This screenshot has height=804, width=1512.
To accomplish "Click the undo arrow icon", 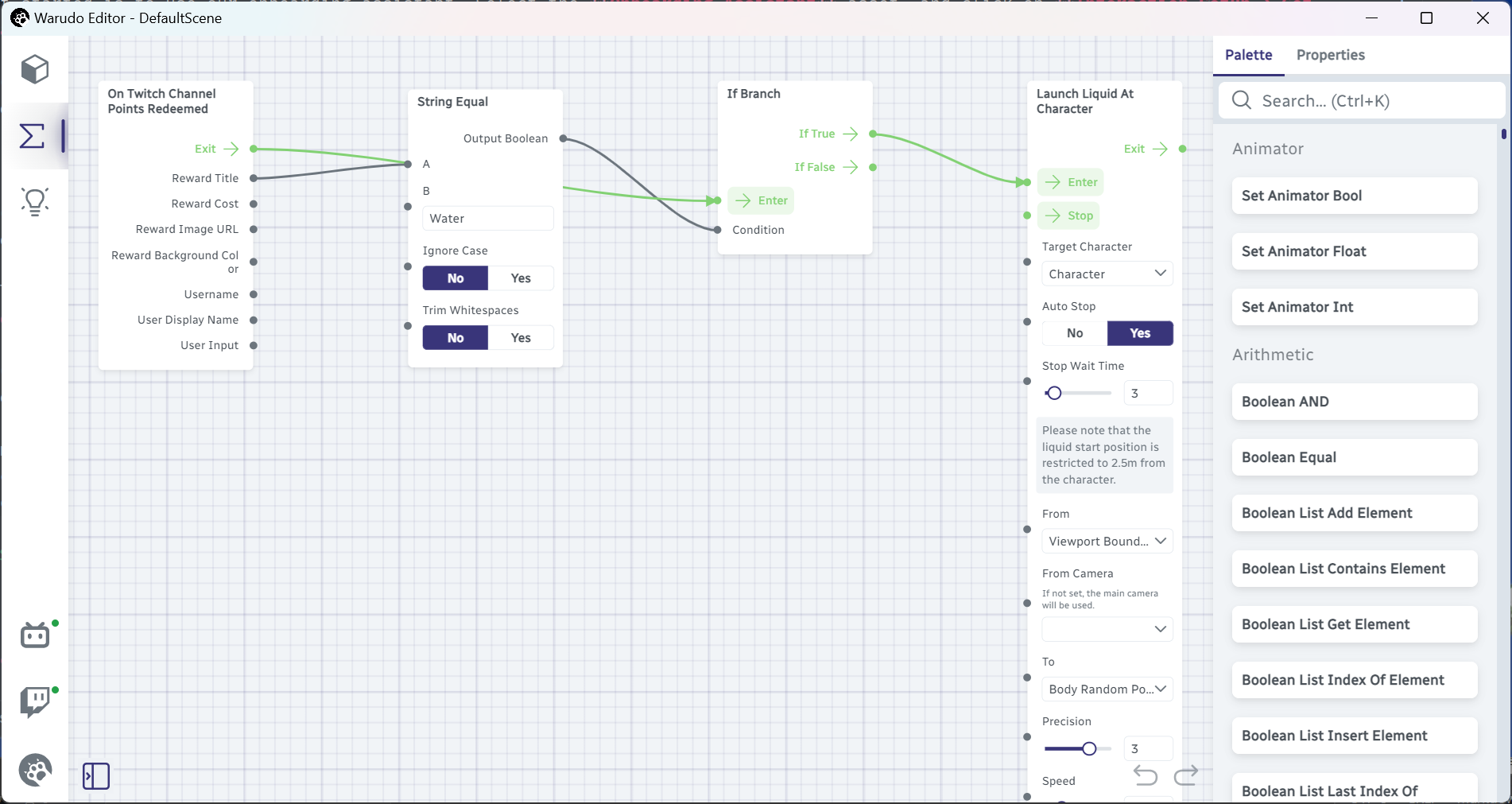I will [x=1146, y=775].
